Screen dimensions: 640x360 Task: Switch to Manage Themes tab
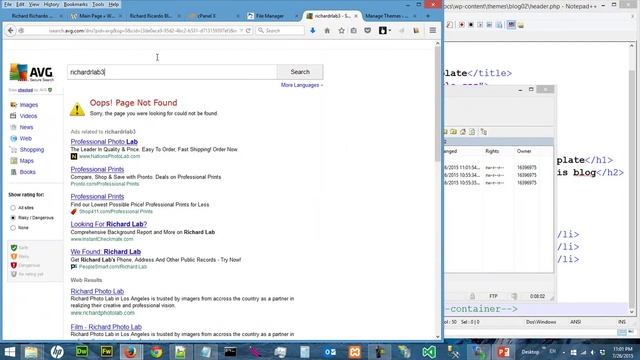(x=387, y=16)
